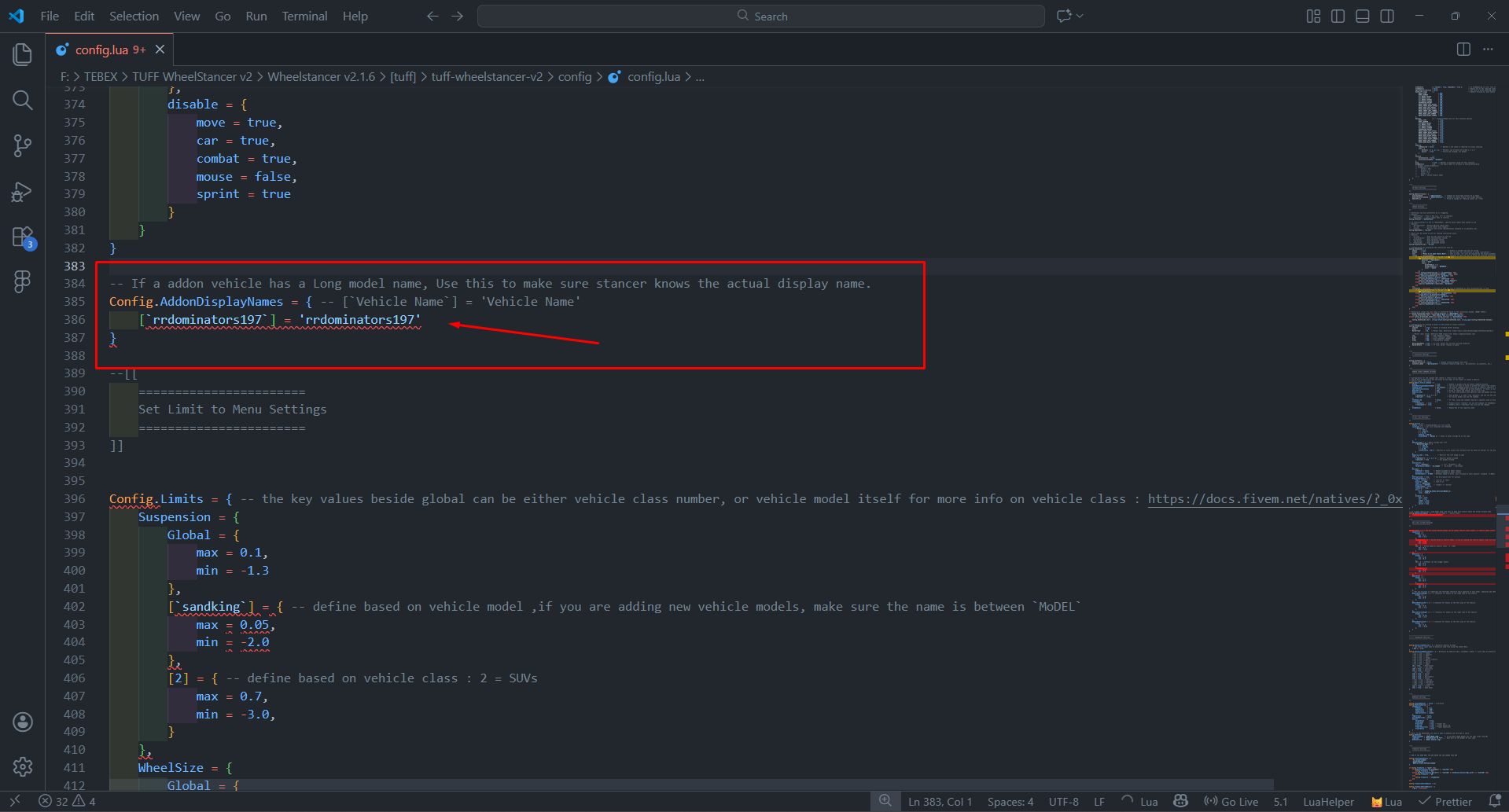Open editor More Actions ellipsis menu
1509x812 pixels.
[x=1488, y=50]
